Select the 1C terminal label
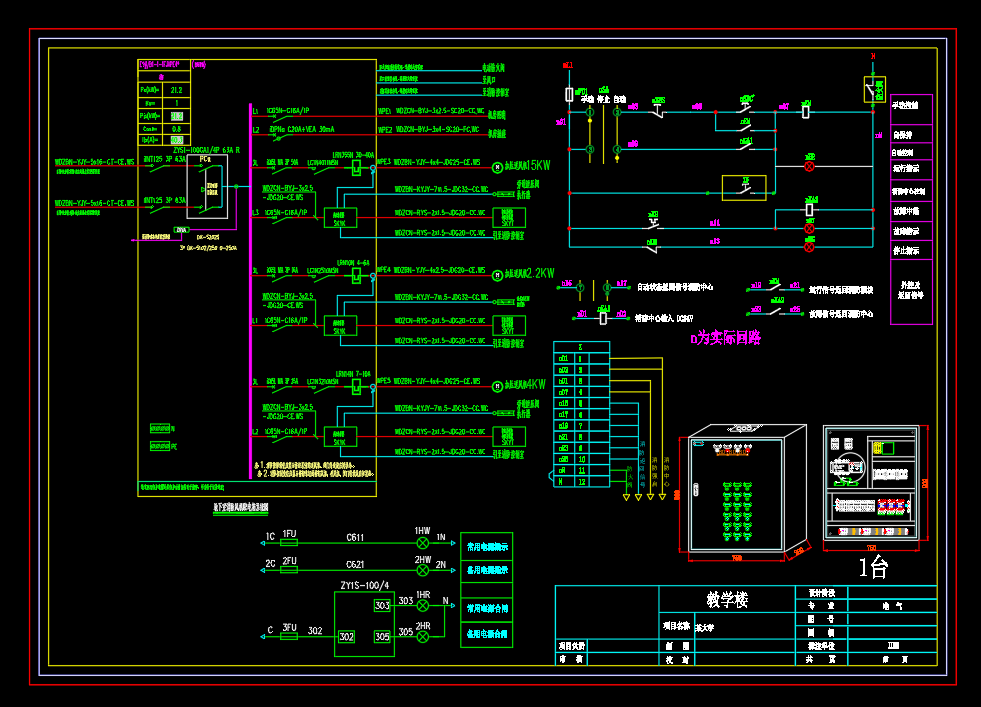This screenshot has width=981, height=707. [x=270, y=537]
